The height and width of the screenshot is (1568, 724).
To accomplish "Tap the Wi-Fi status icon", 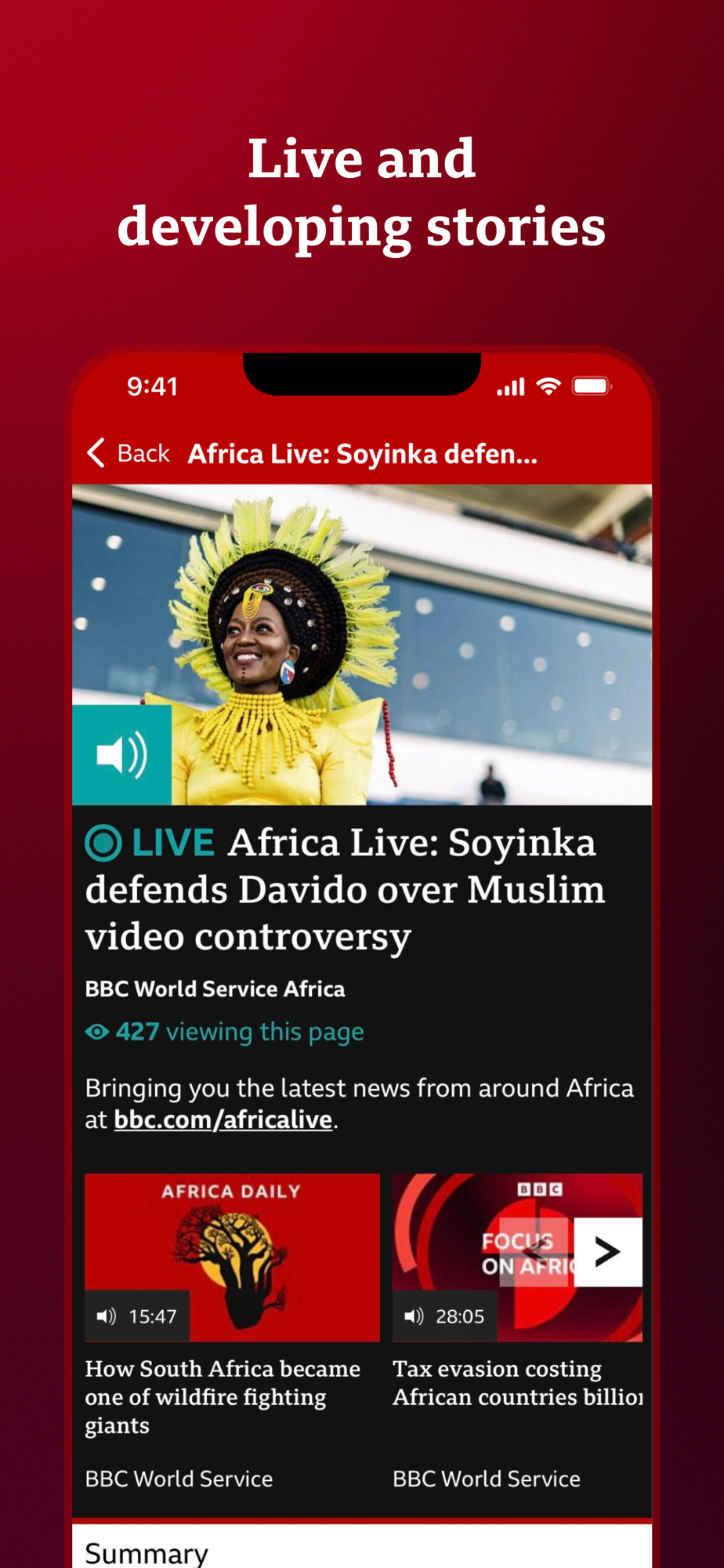I will coord(548,386).
